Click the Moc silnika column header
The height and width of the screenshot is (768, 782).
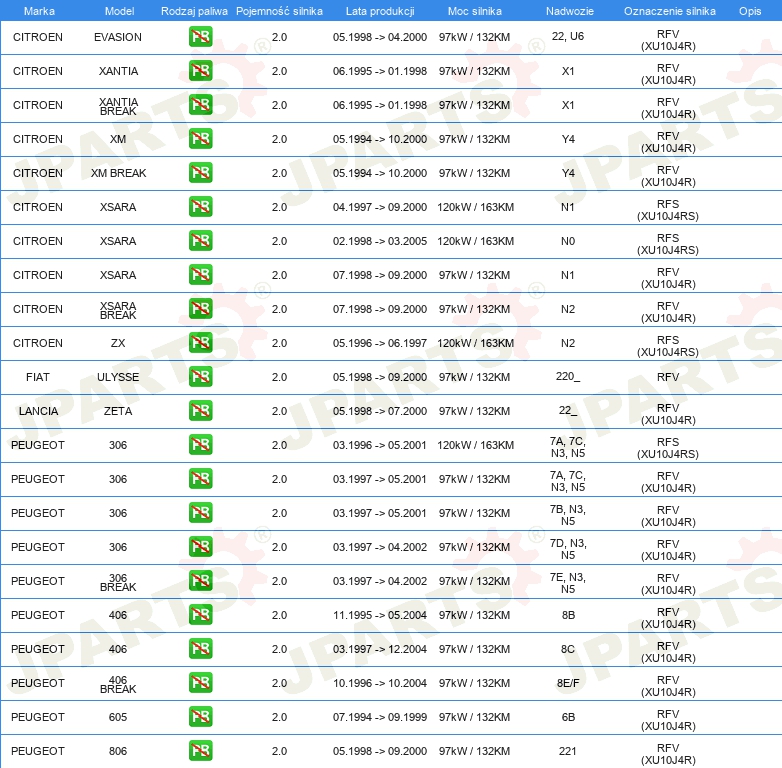475,11
